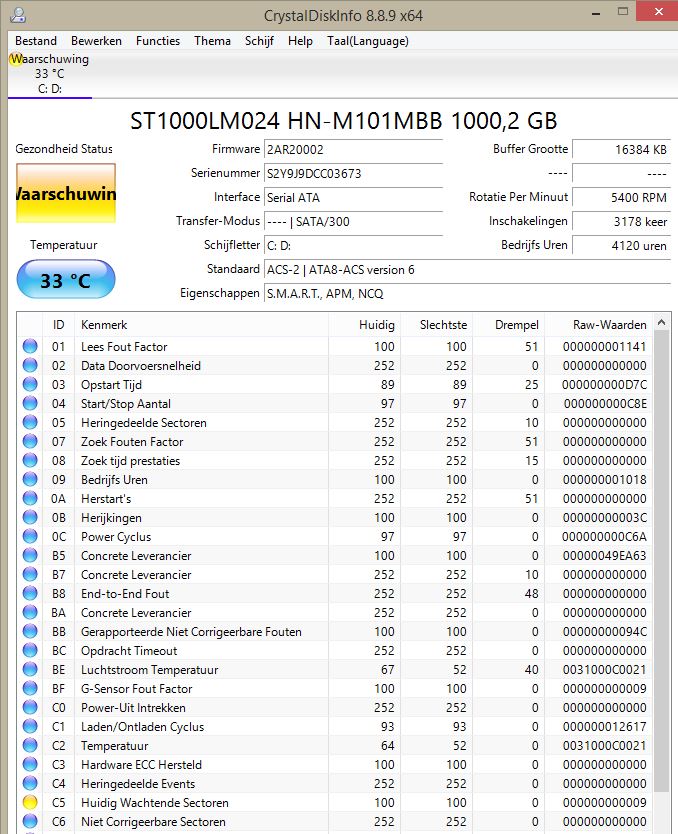Click the blue status orb next to Opstart Tijd
Screen dimensions: 678x834
coord(30,385)
